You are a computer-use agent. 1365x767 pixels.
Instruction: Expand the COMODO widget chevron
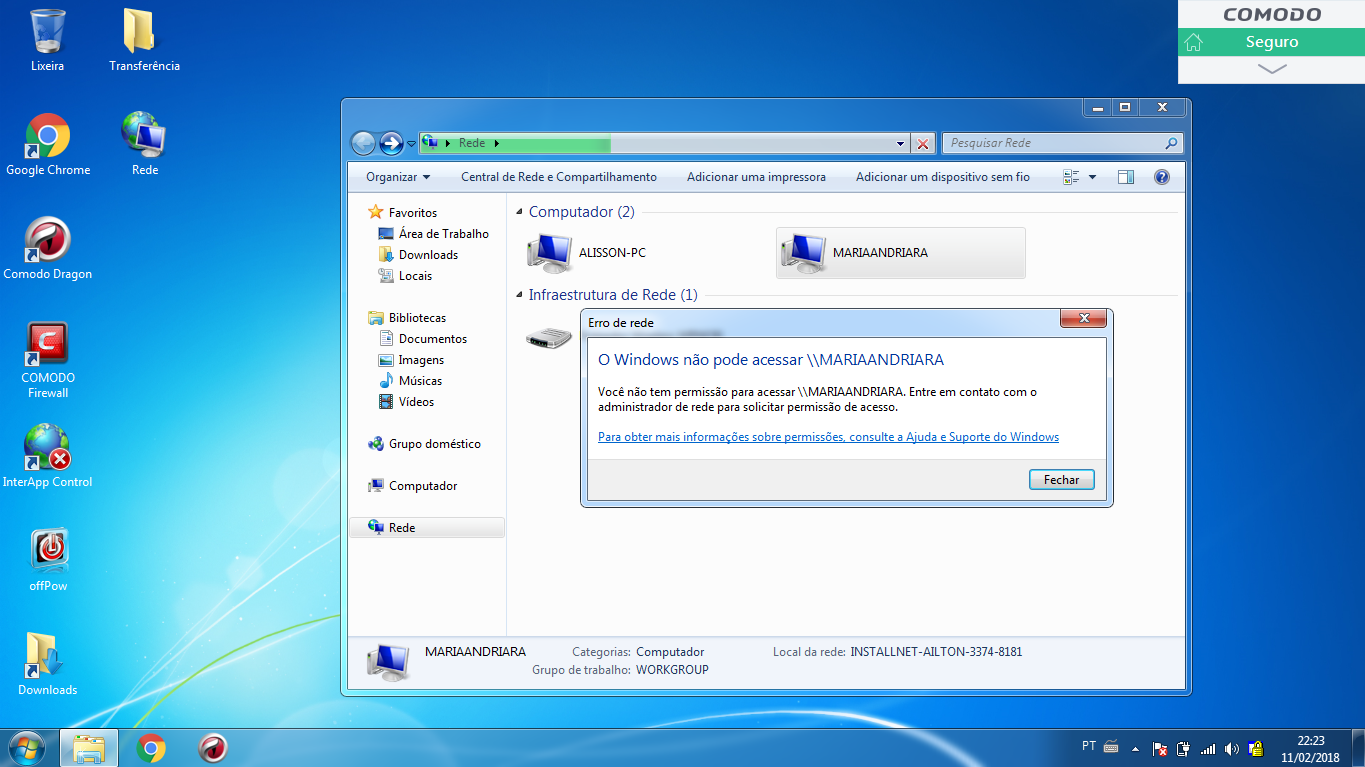[x=1272, y=69]
